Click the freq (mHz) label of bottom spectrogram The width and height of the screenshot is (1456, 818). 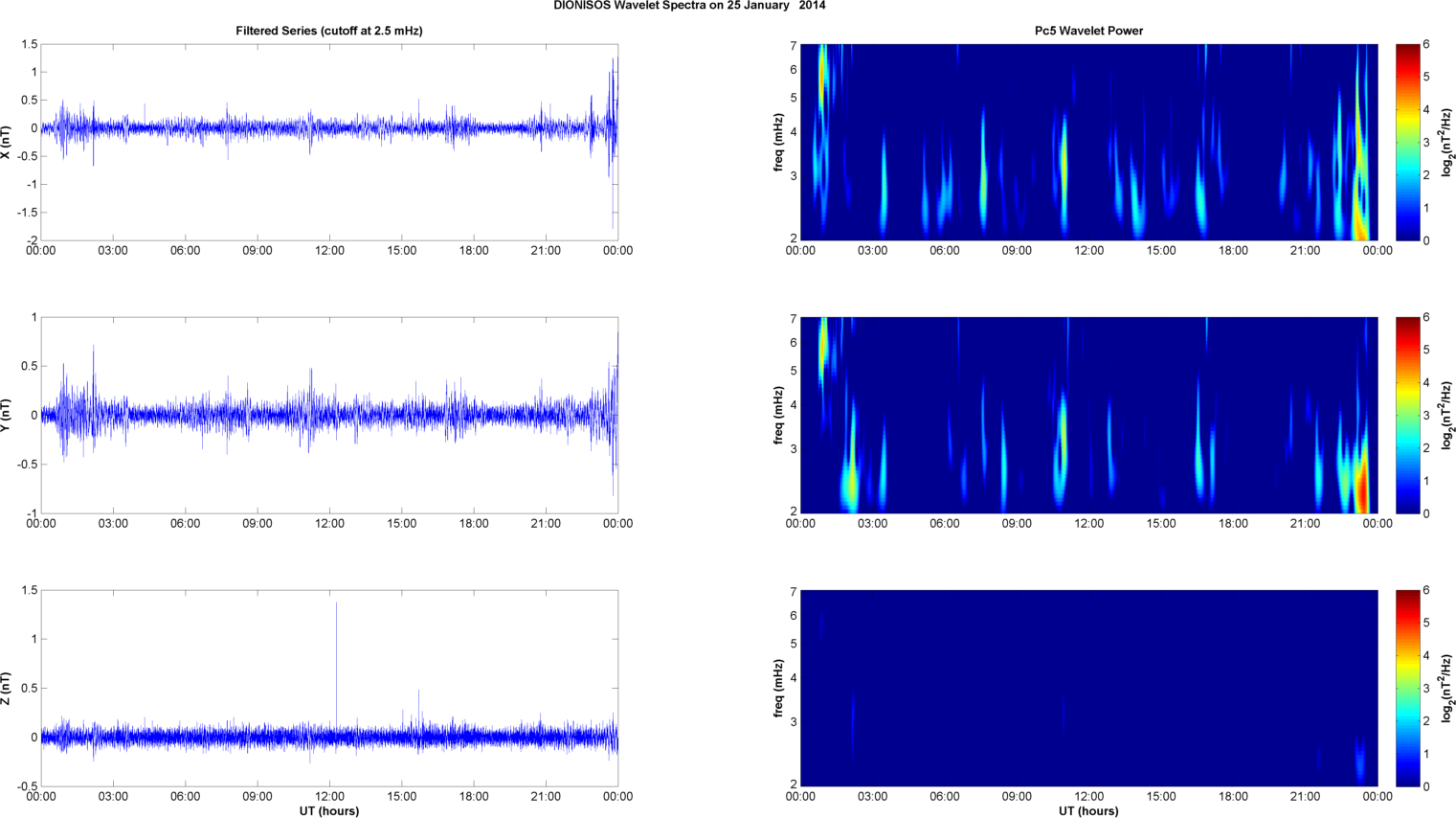pyautogui.click(x=779, y=688)
